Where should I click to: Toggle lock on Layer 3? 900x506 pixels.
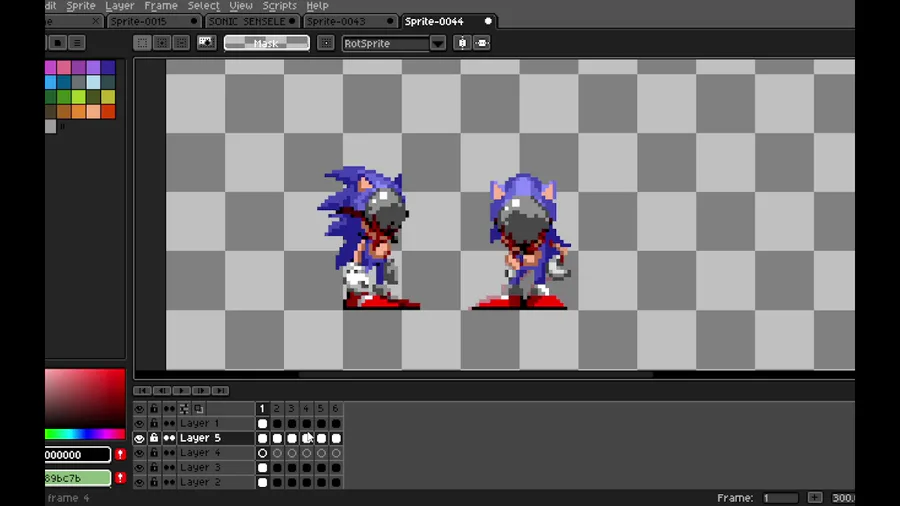pos(154,468)
